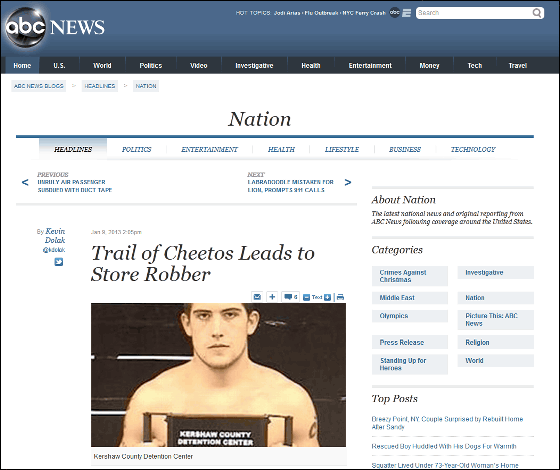This screenshot has height=470, width=560.
Task: Open Standing Up for Heroes category
Action: [410, 364]
